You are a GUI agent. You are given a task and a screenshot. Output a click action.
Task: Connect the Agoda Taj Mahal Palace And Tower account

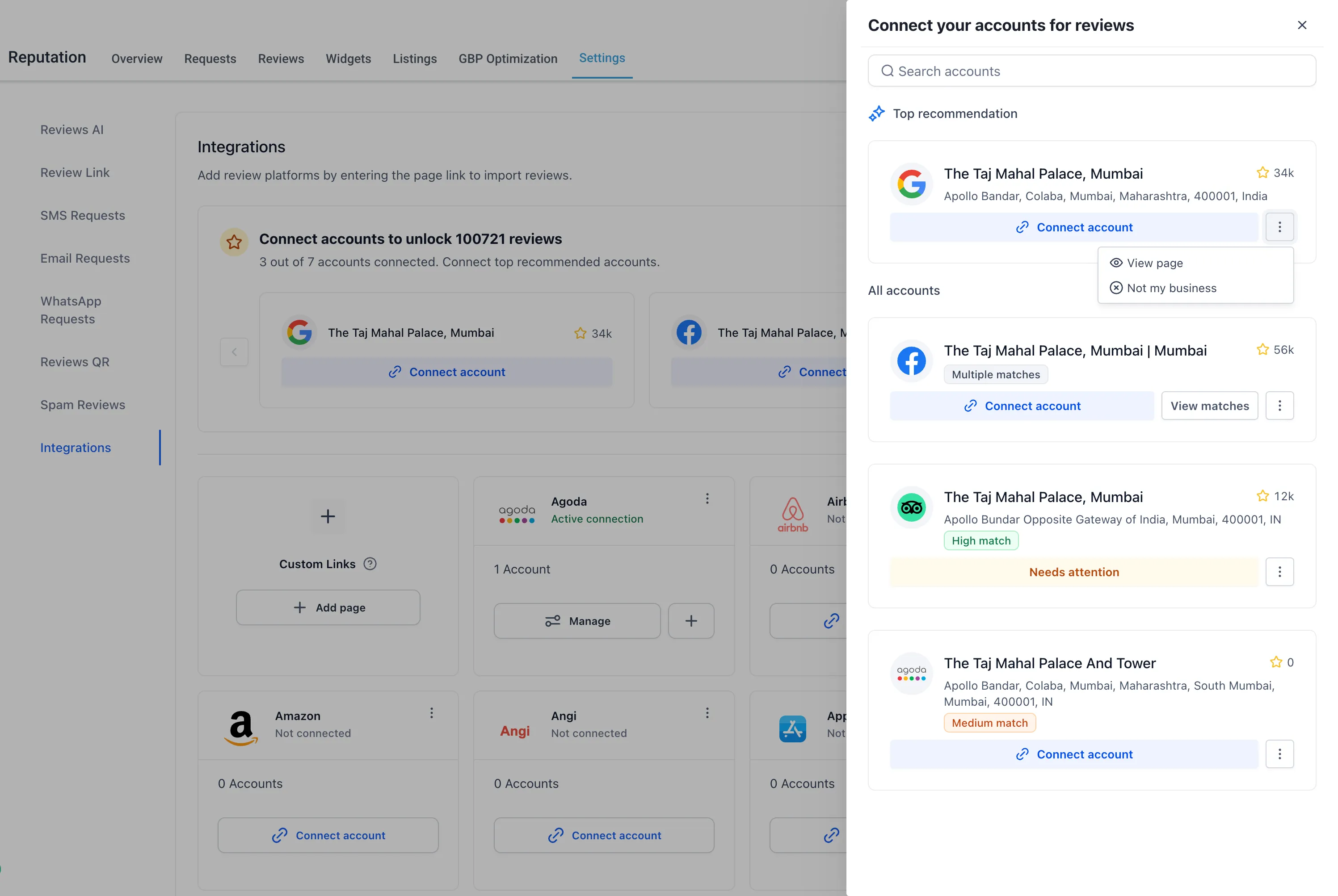point(1073,754)
